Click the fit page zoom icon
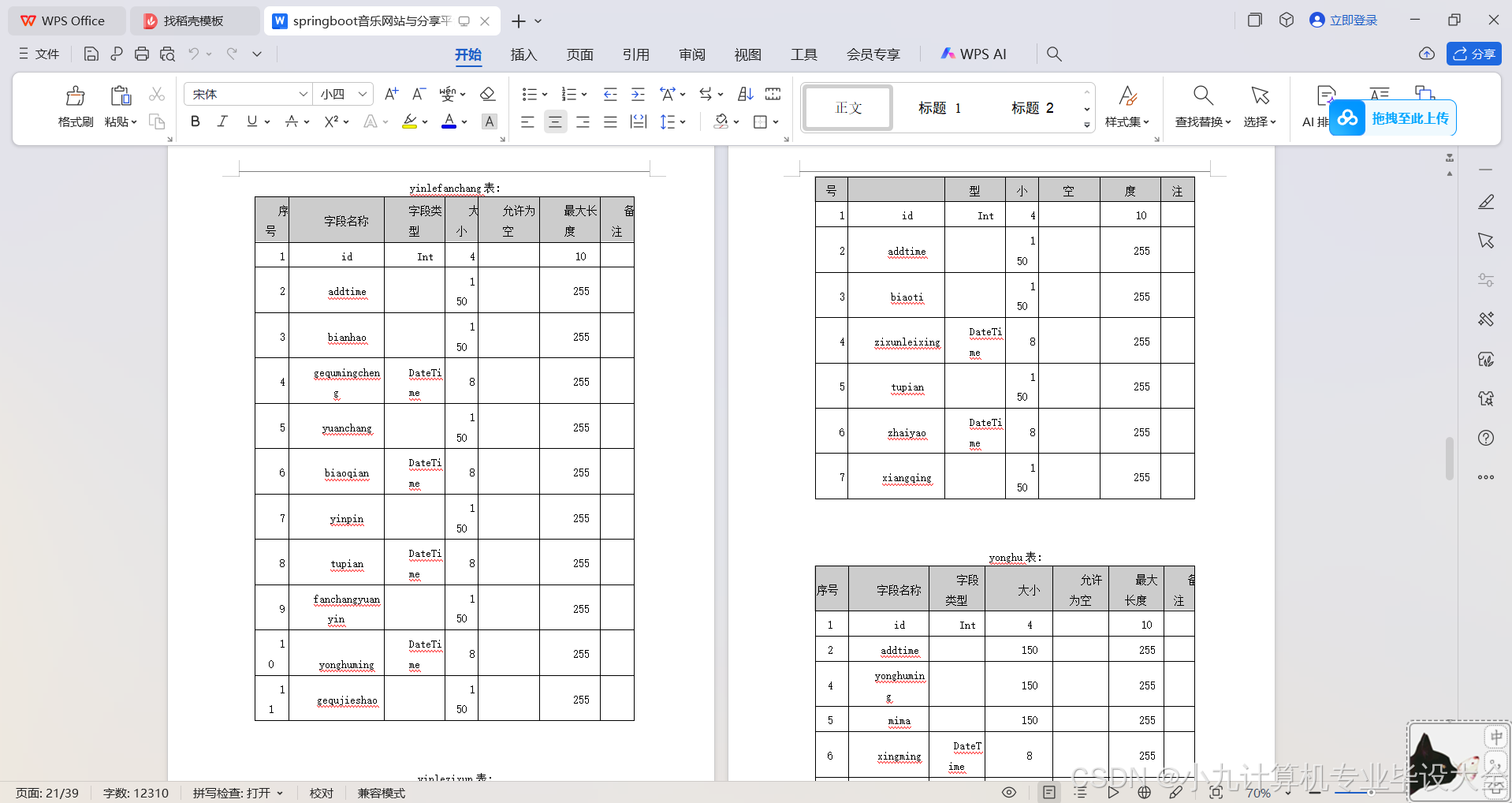This screenshot has height=803, width=1512. pos(1216,793)
